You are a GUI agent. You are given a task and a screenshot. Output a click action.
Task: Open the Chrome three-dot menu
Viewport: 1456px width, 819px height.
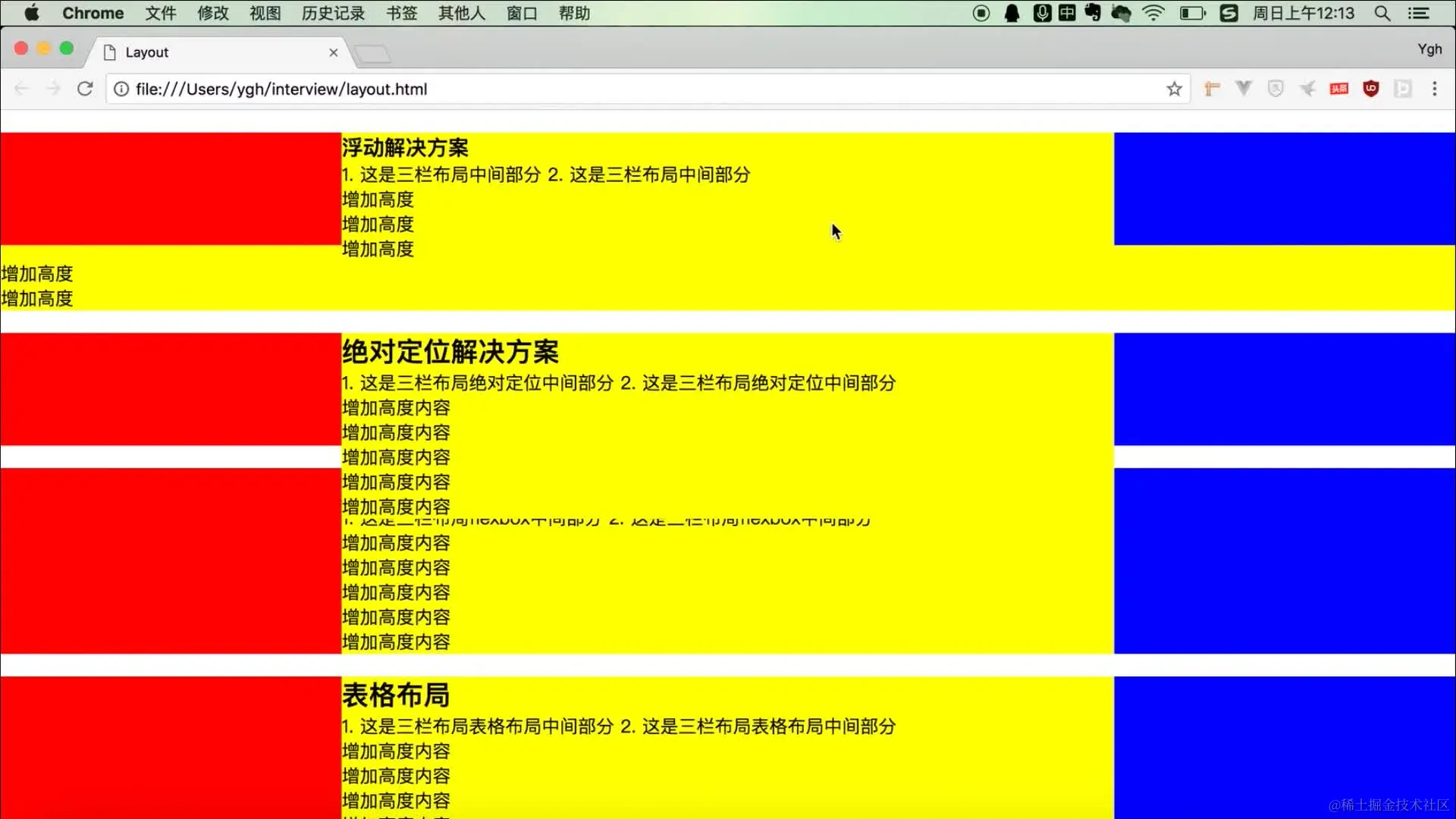point(1434,89)
